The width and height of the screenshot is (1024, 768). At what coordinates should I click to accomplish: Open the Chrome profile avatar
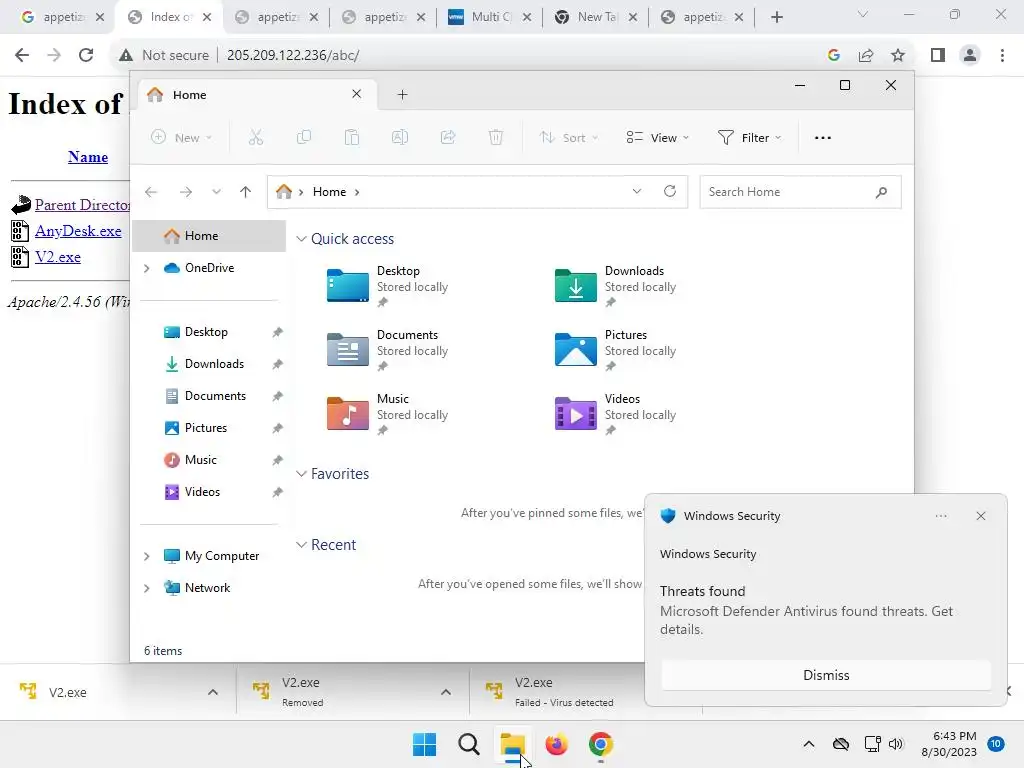coord(970,55)
